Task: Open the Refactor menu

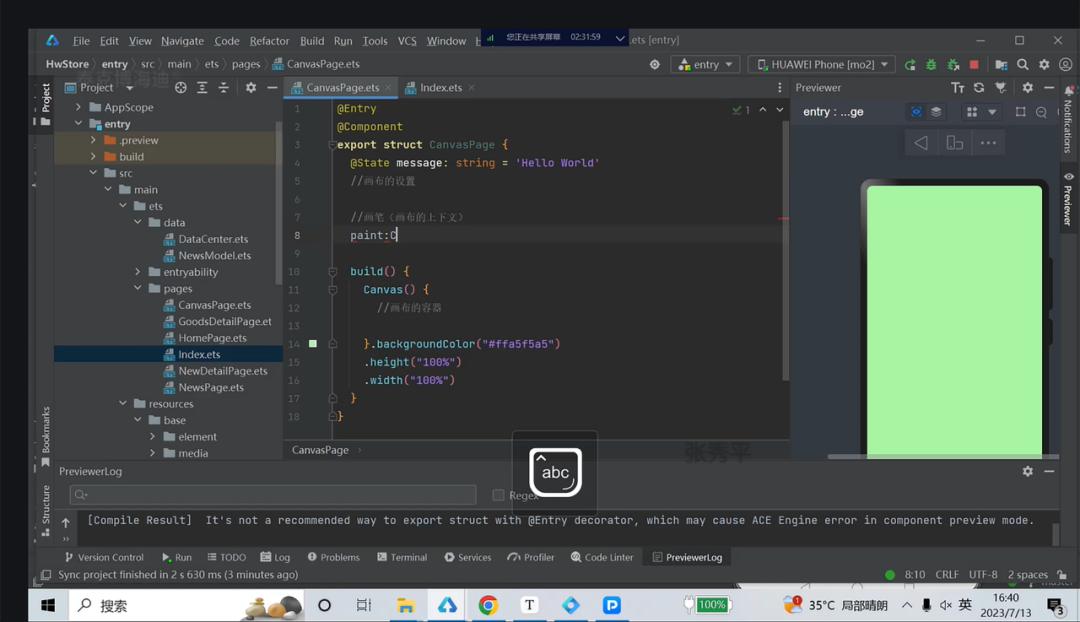Action: [269, 41]
